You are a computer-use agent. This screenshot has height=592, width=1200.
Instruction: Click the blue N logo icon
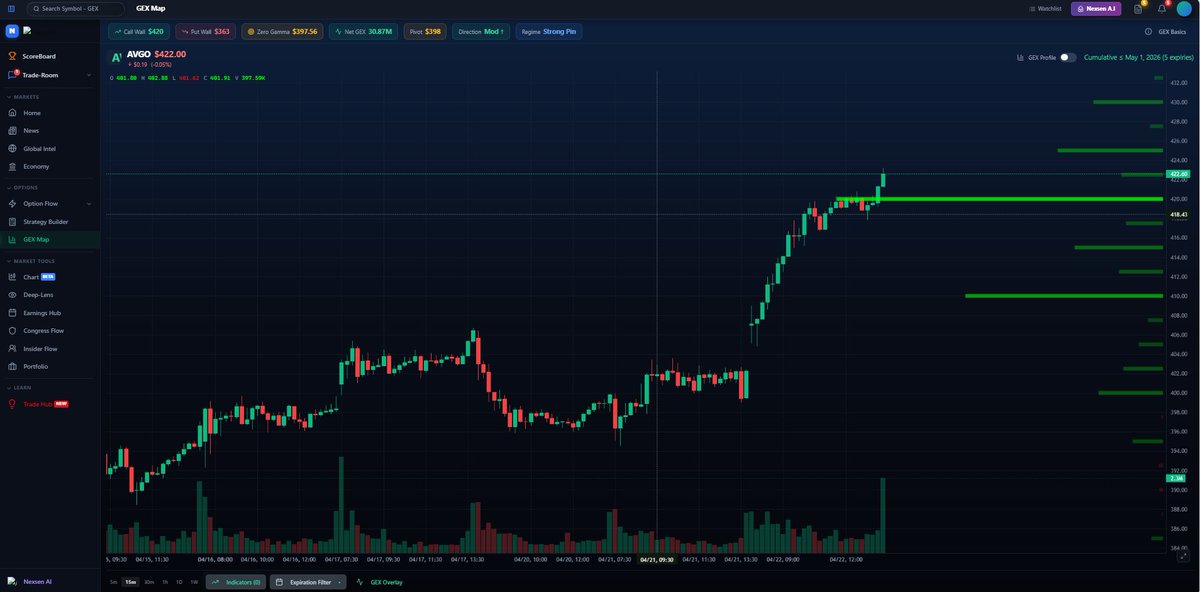(x=12, y=31)
